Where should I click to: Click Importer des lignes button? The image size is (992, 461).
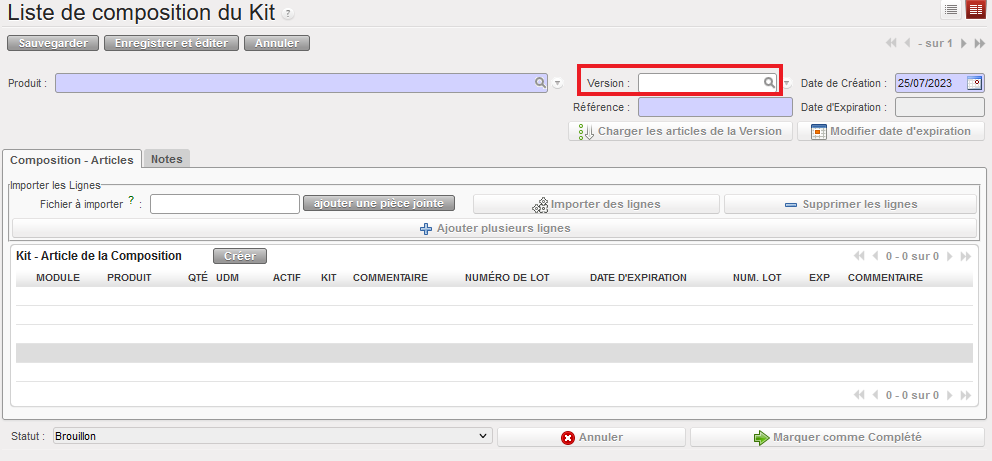tap(597, 204)
